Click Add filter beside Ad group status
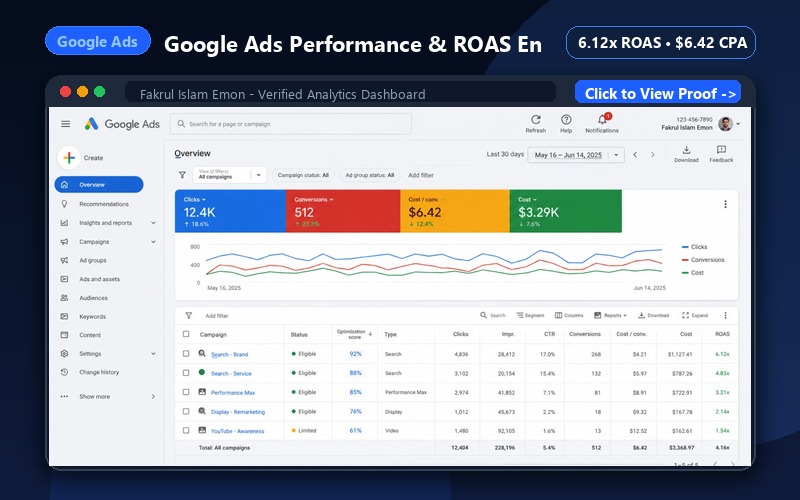Image resolution: width=800 pixels, height=500 pixels. click(x=420, y=175)
